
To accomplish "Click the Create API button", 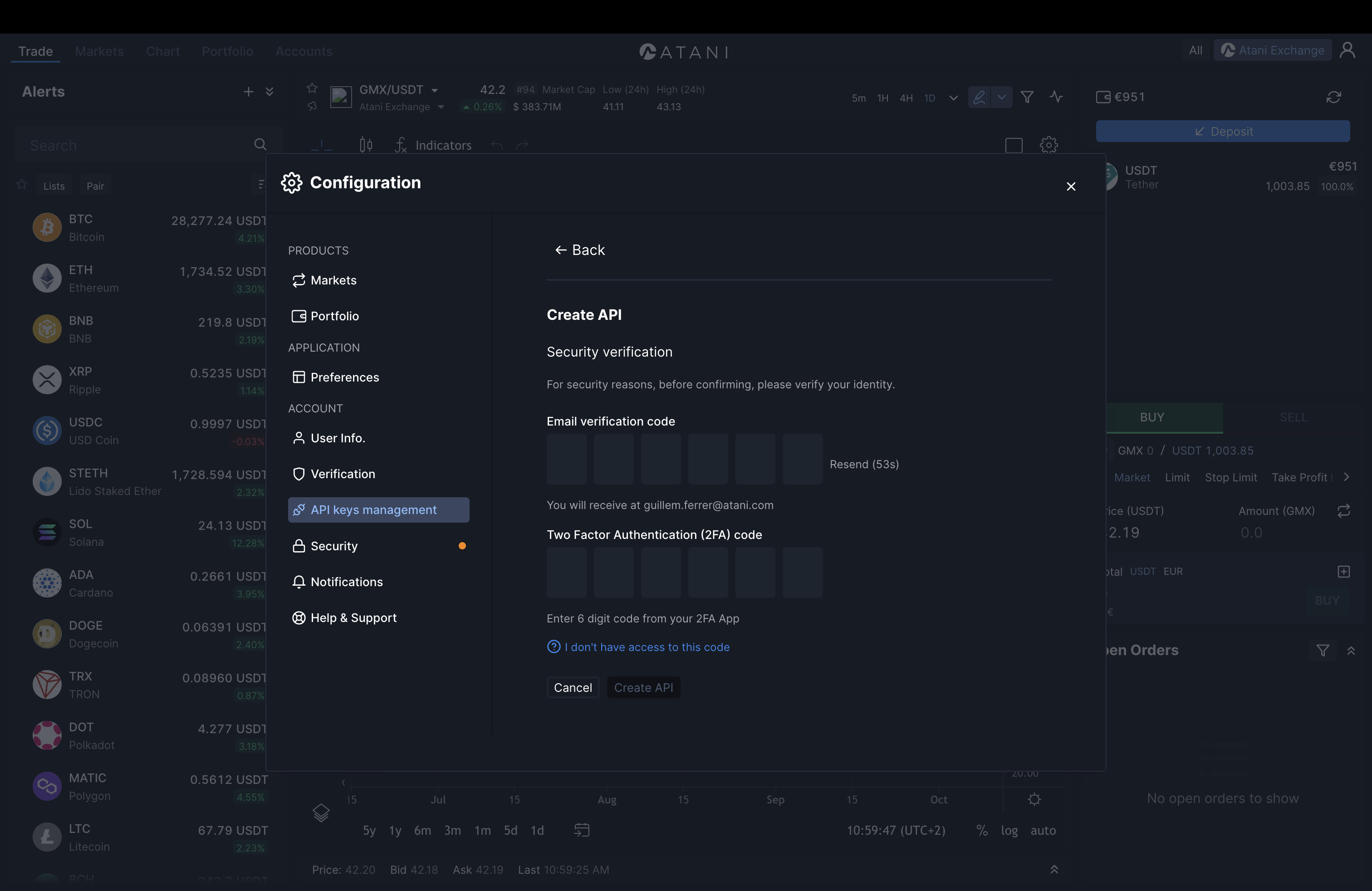I will pos(643,687).
